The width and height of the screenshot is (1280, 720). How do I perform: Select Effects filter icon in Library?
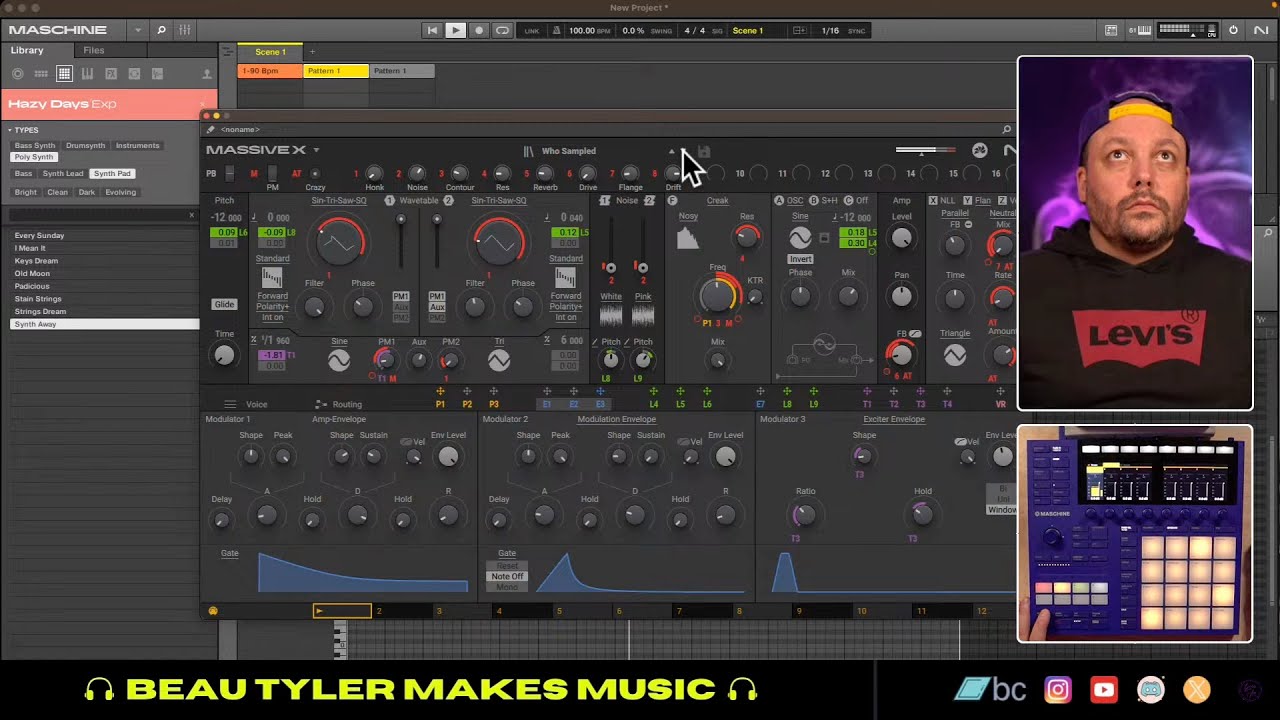(110, 74)
